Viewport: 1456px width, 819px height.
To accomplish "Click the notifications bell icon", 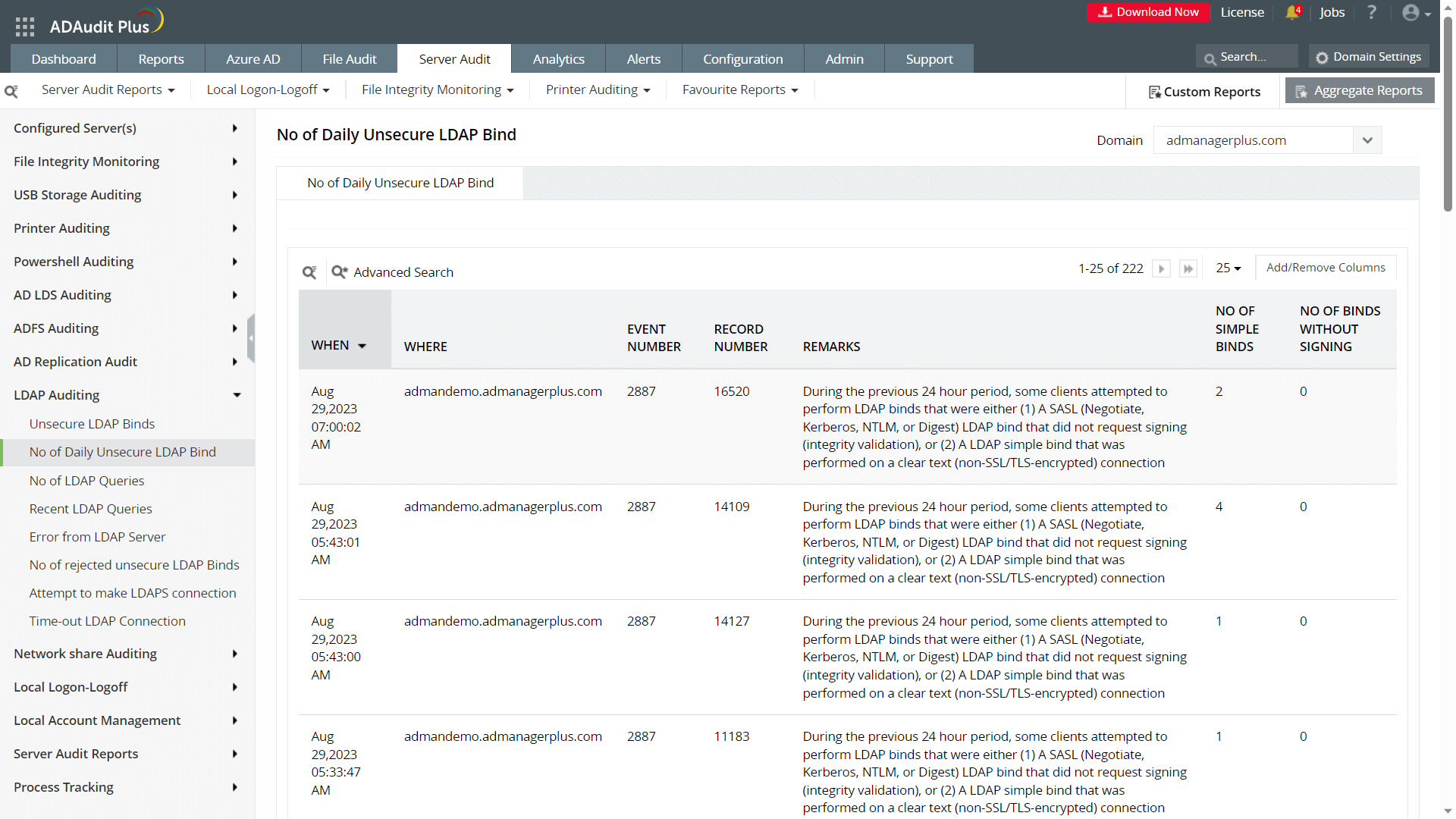I will (1292, 13).
